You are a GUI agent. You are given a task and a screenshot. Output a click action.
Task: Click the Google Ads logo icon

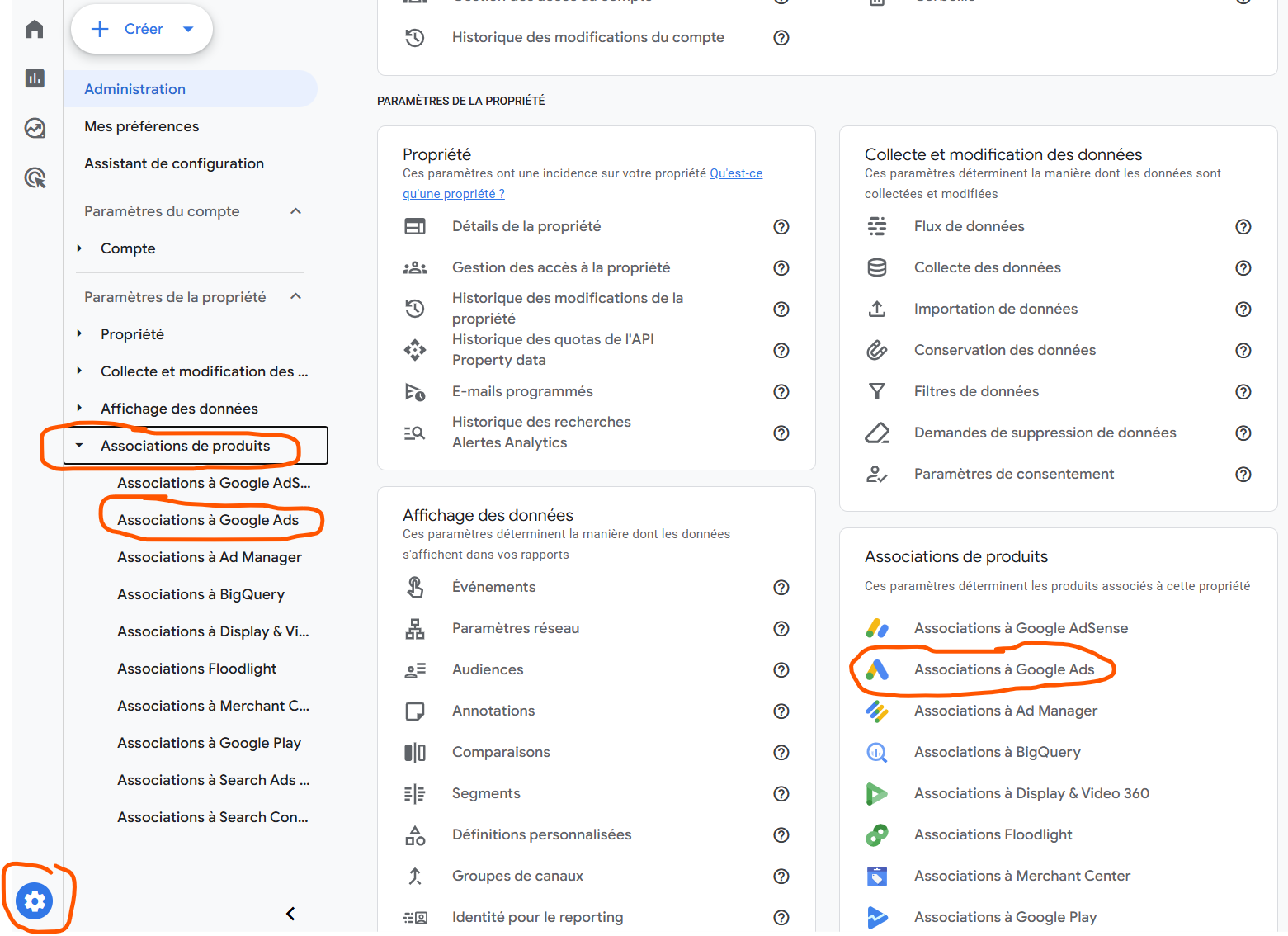click(x=877, y=669)
